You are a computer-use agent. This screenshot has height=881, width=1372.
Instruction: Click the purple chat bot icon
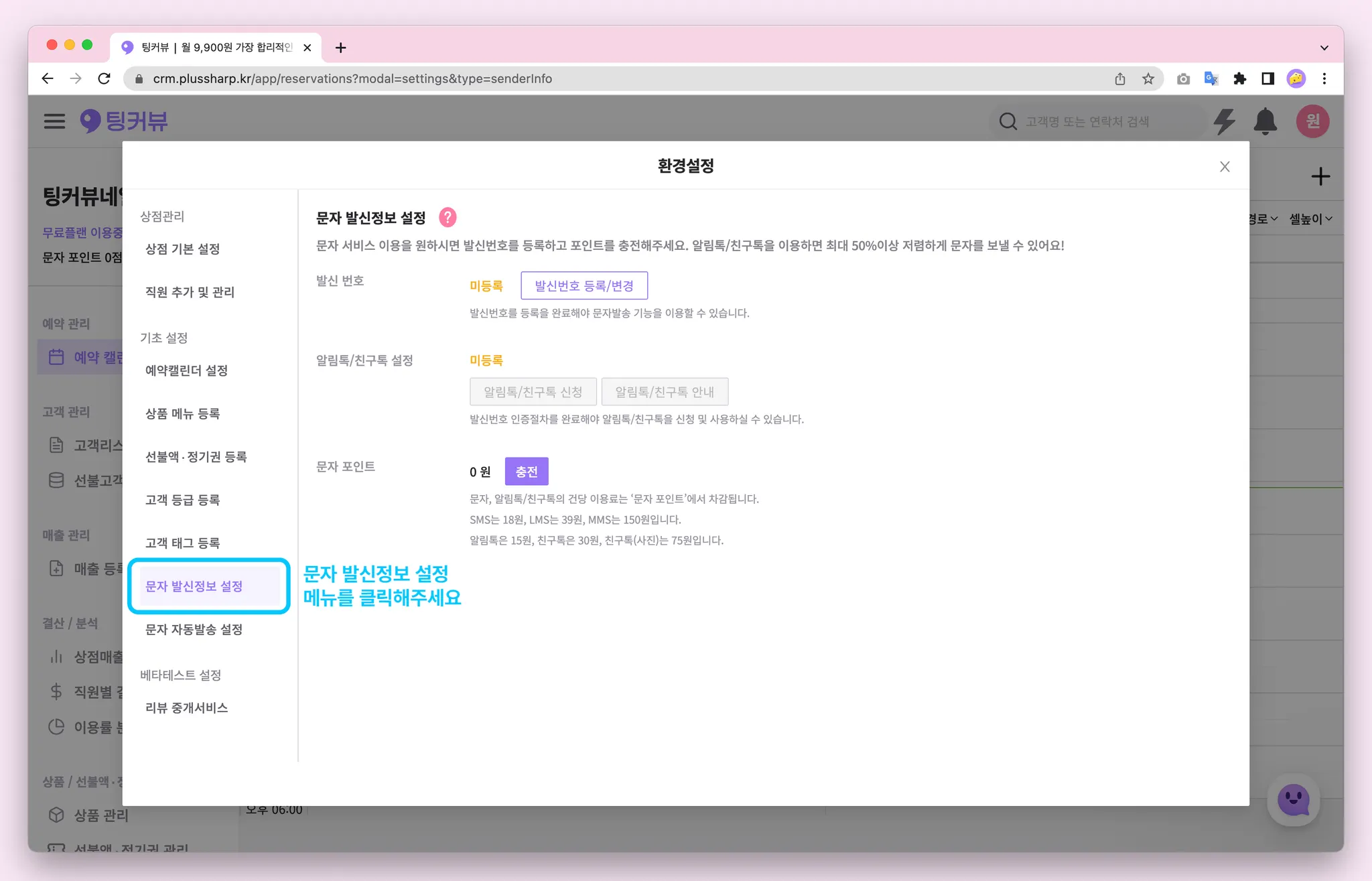click(1293, 800)
